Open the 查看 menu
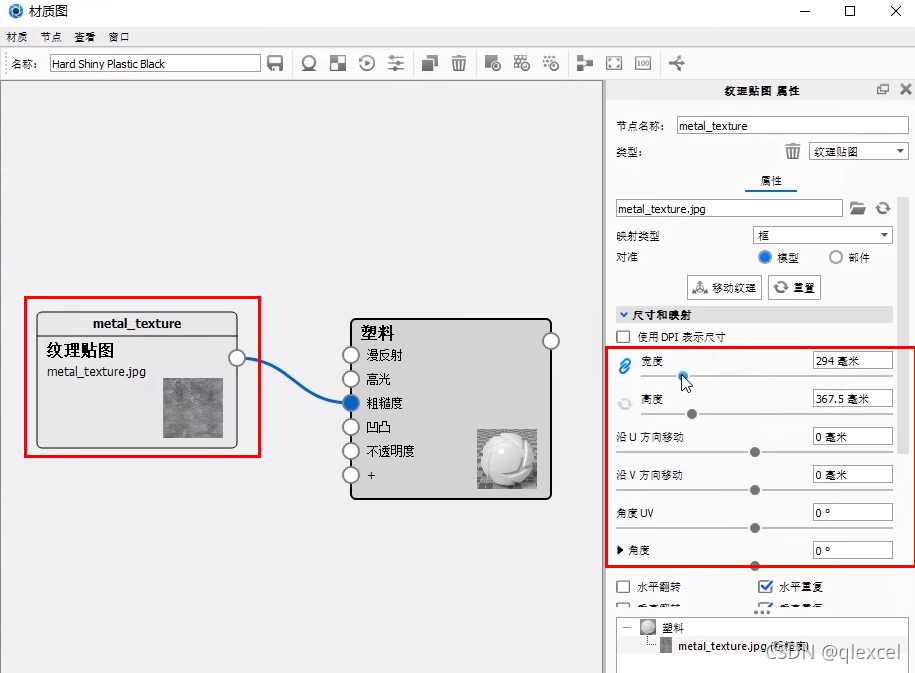This screenshot has height=673, width=915. pyautogui.click(x=85, y=37)
